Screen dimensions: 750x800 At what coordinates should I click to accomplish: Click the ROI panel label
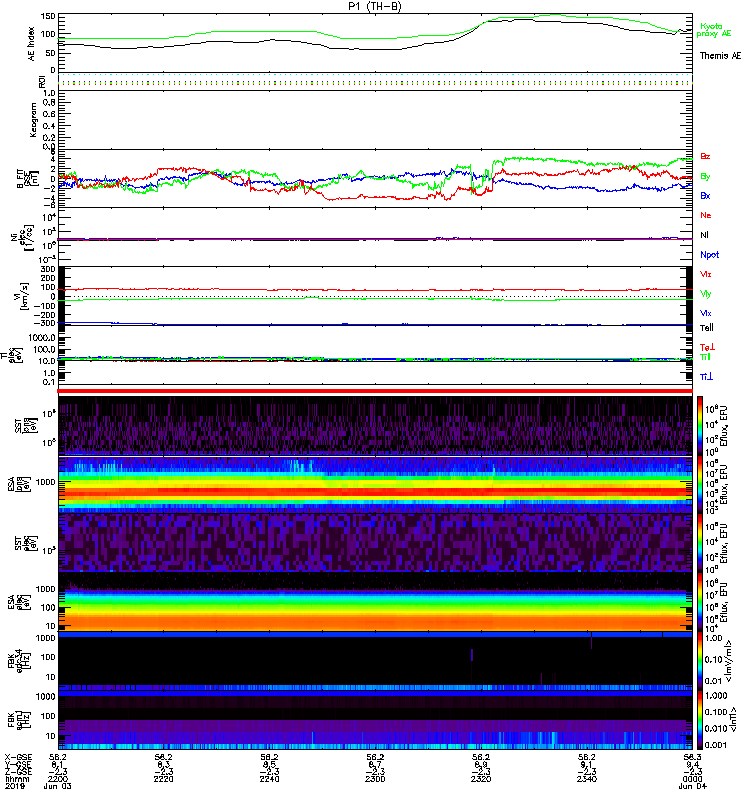click(42, 82)
